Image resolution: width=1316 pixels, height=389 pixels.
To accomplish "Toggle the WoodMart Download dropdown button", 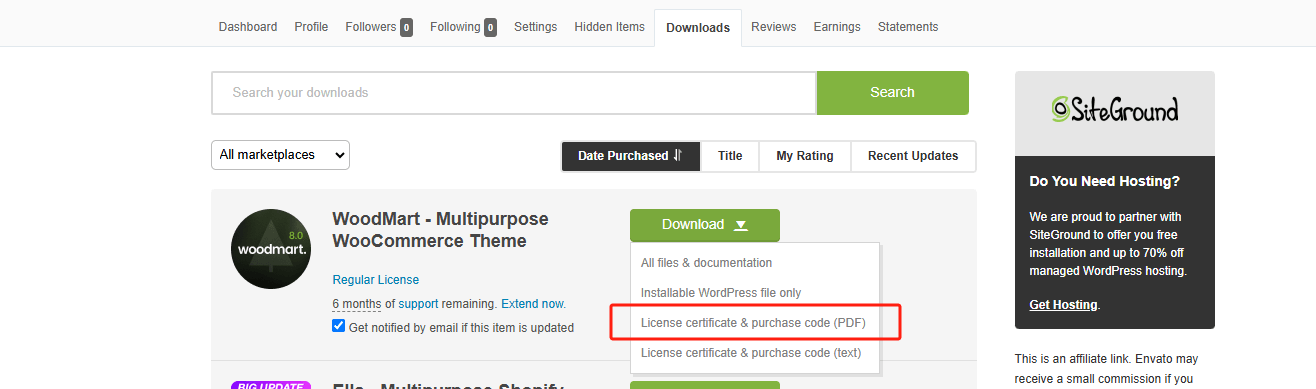I will tap(705, 225).
